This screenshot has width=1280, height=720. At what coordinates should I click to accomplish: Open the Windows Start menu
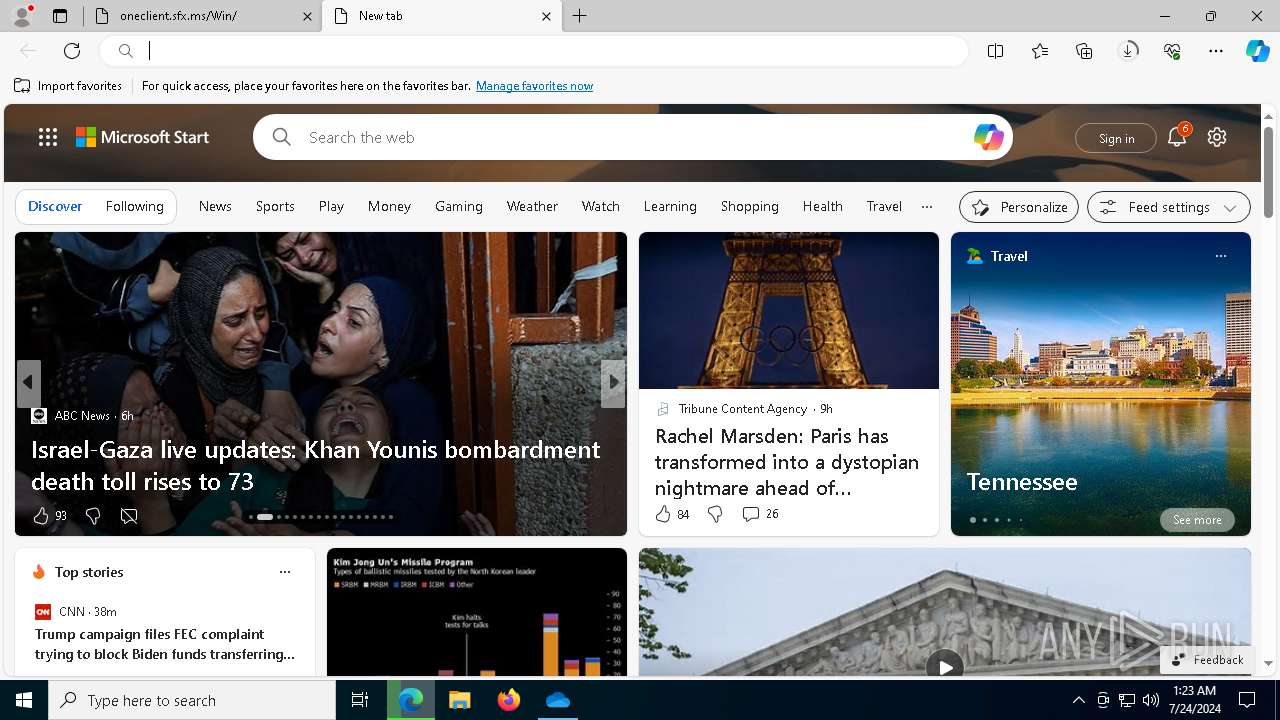[x=24, y=700]
